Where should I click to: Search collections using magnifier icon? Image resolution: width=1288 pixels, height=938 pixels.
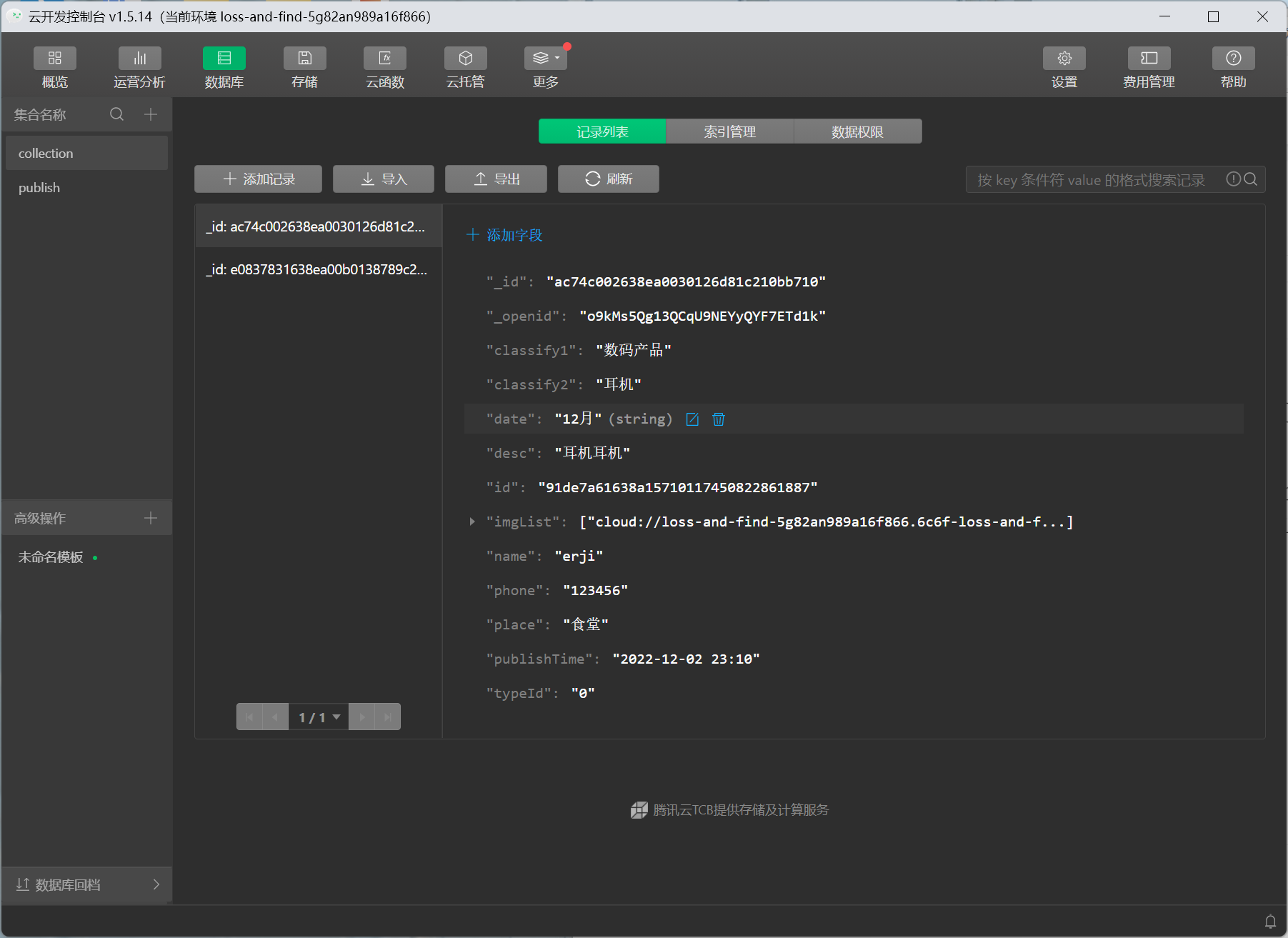[x=117, y=114]
